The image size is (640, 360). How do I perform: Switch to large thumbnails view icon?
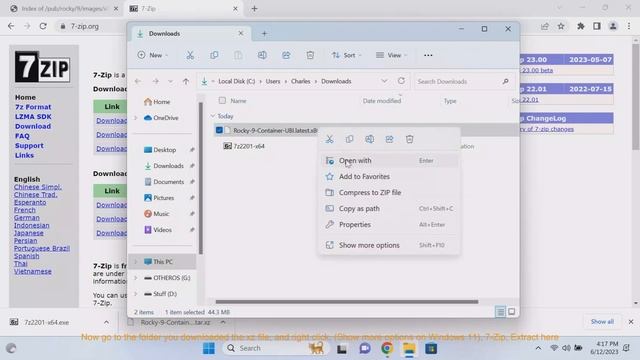click(x=511, y=312)
